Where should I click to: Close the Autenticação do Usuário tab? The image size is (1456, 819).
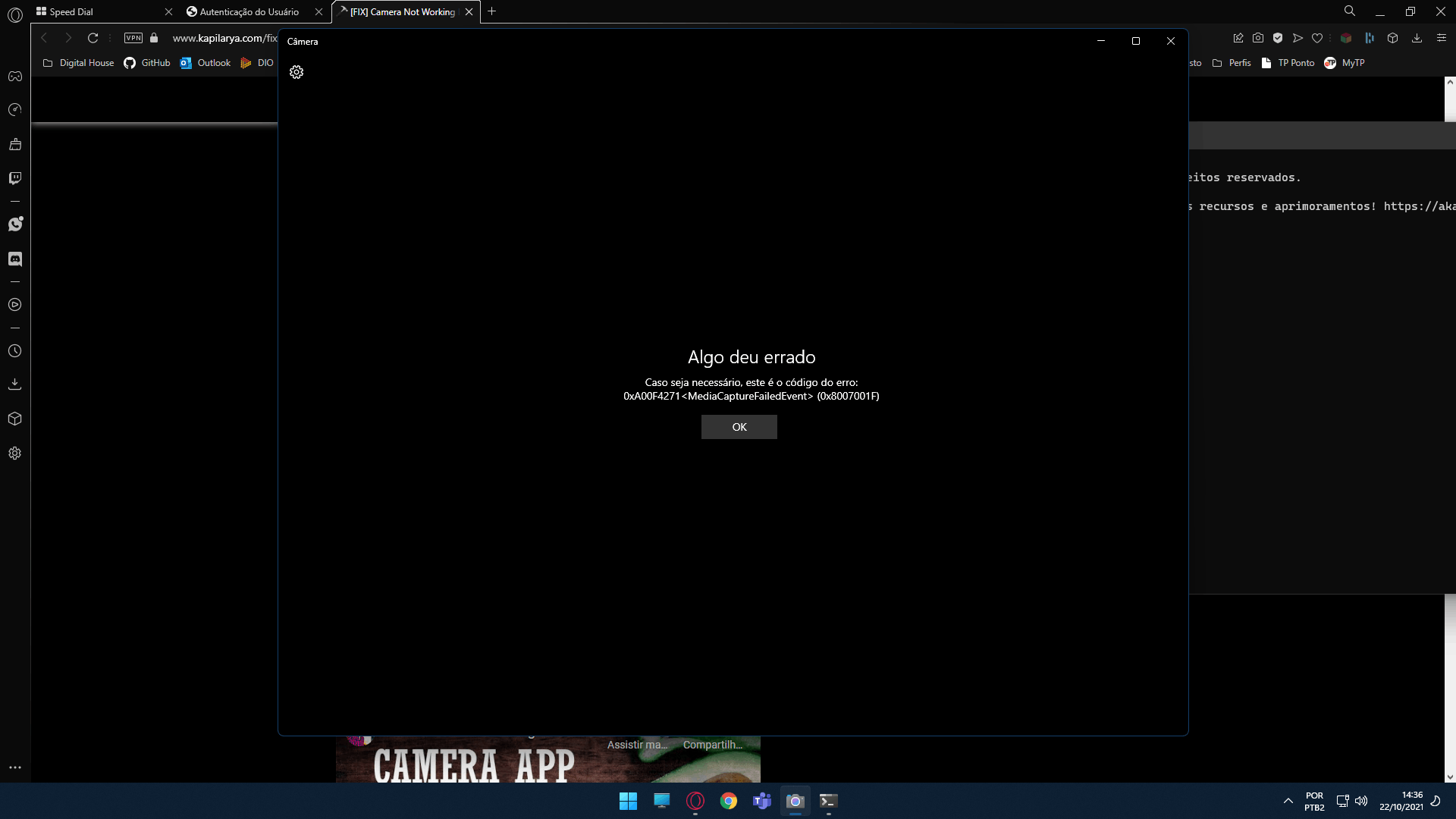[318, 11]
